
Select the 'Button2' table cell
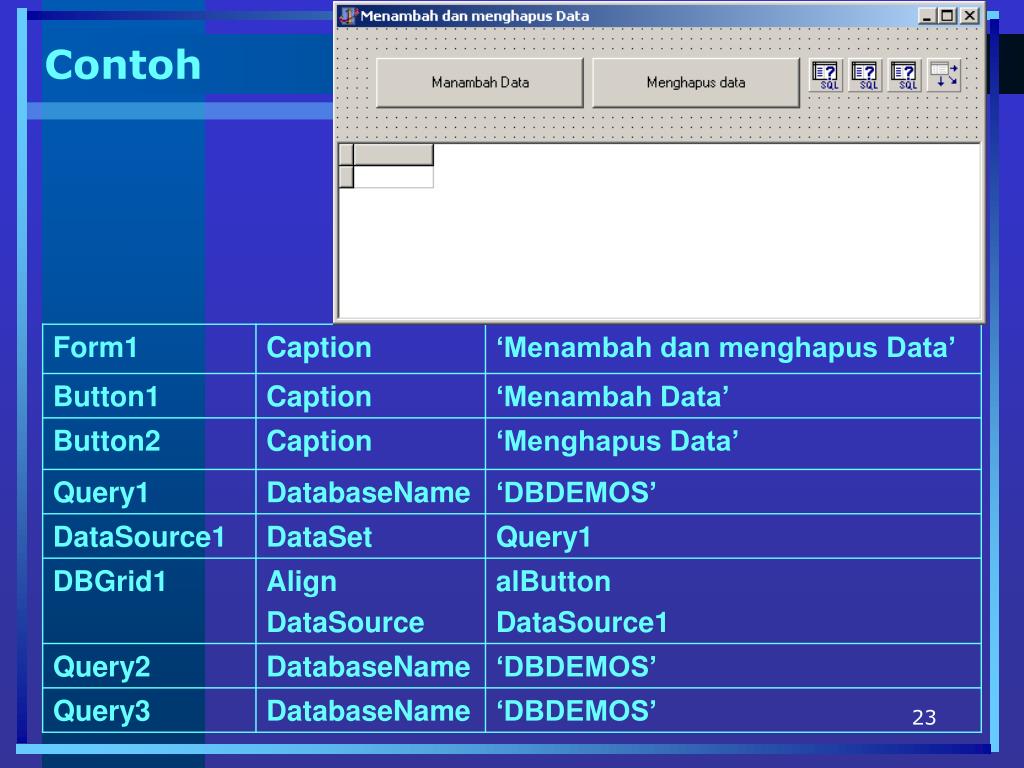tap(149, 443)
